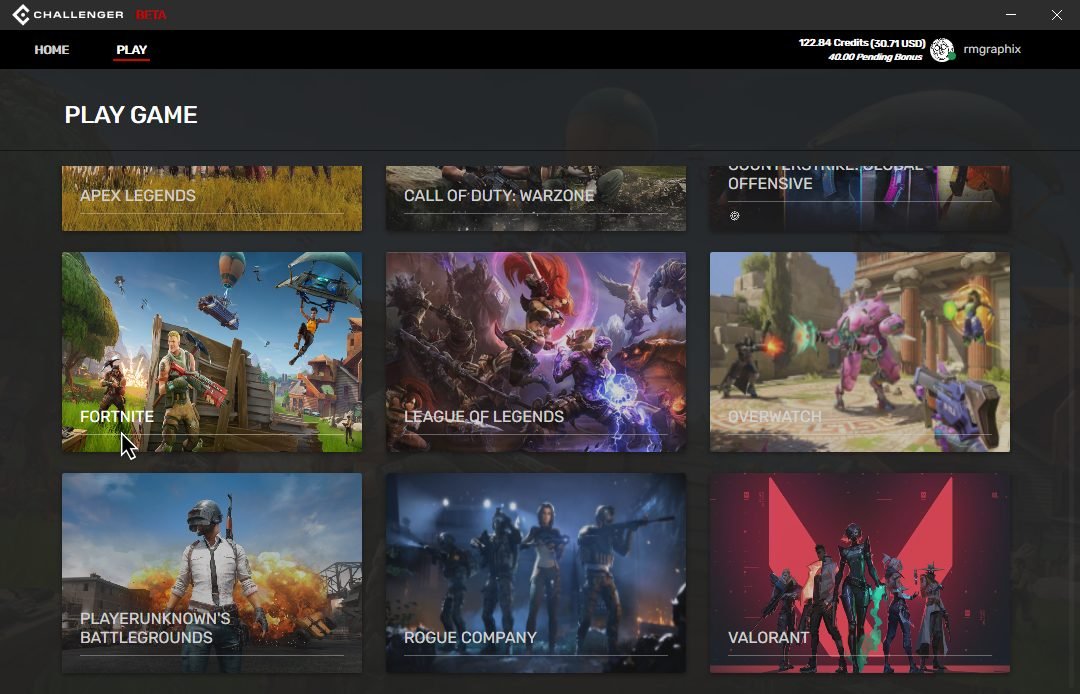Go to the HOME tab
Image resolution: width=1080 pixels, height=694 pixels.
tap(52, 50)
